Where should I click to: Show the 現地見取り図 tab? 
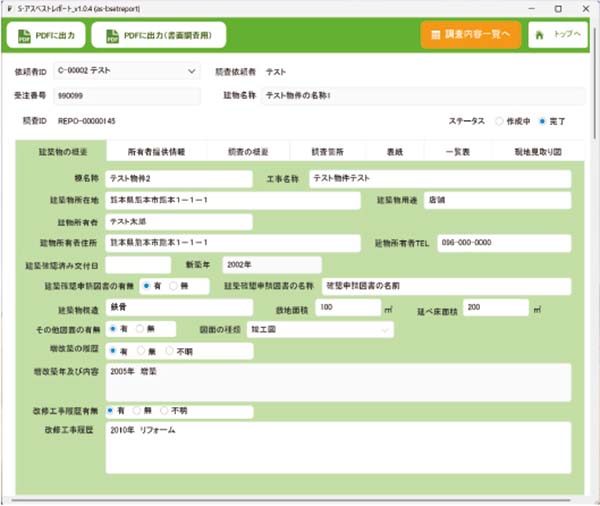click(536, 151)
